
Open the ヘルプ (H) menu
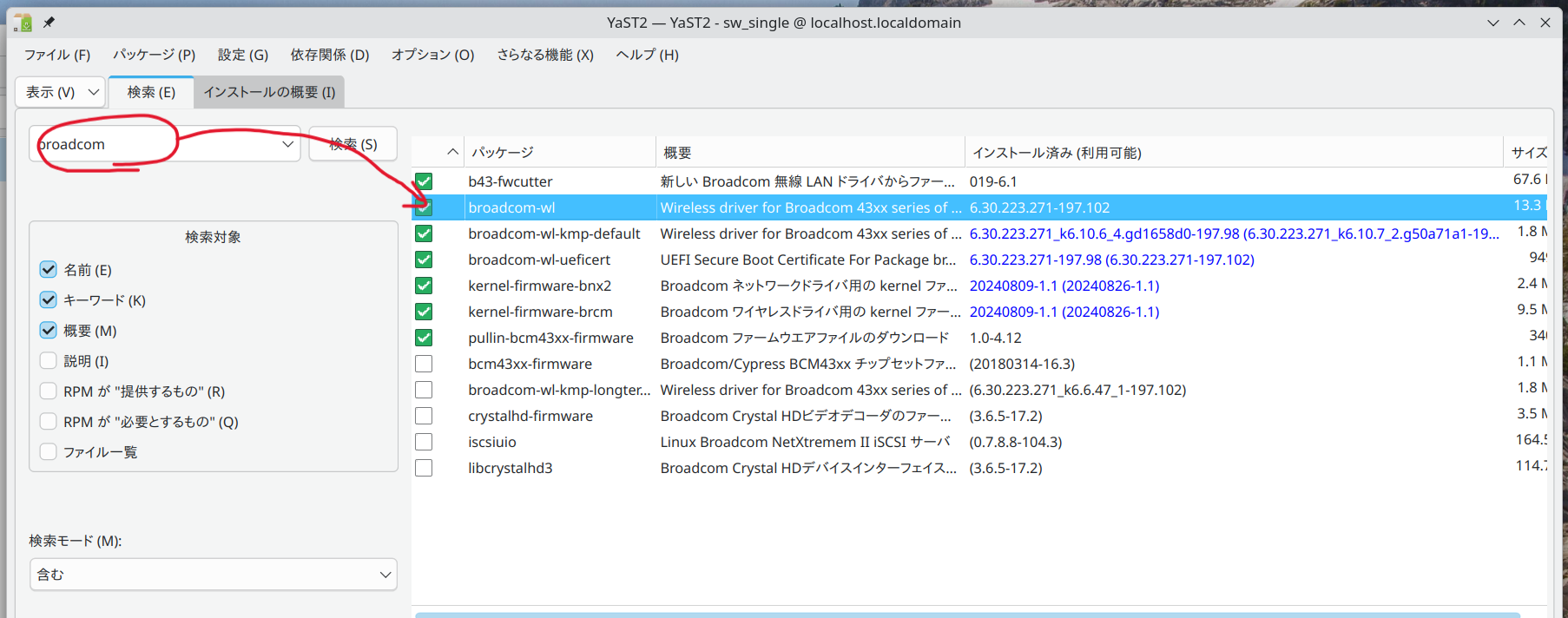(648, 55)
